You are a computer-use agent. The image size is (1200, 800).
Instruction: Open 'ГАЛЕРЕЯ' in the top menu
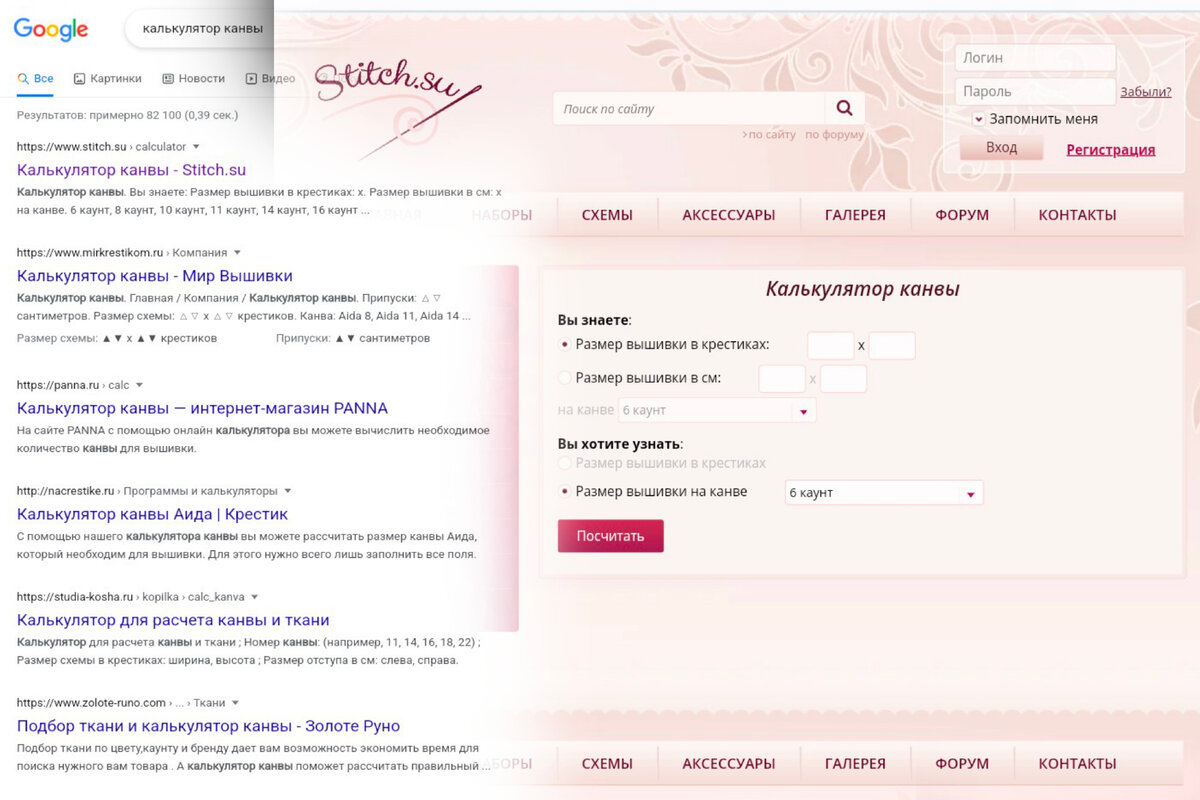point(855,215)
